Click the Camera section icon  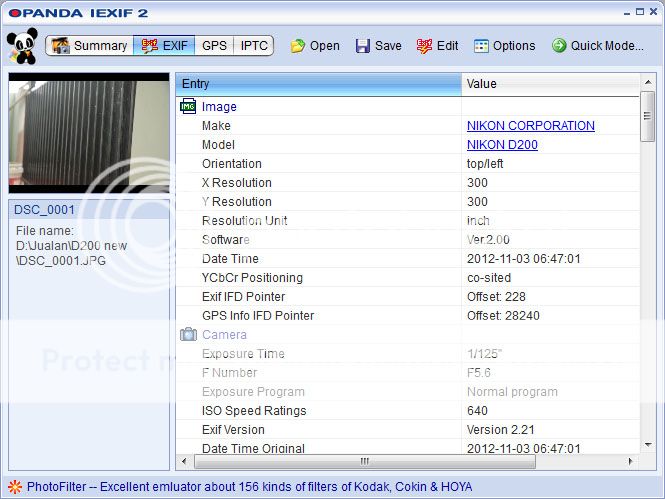coord(188,335)
